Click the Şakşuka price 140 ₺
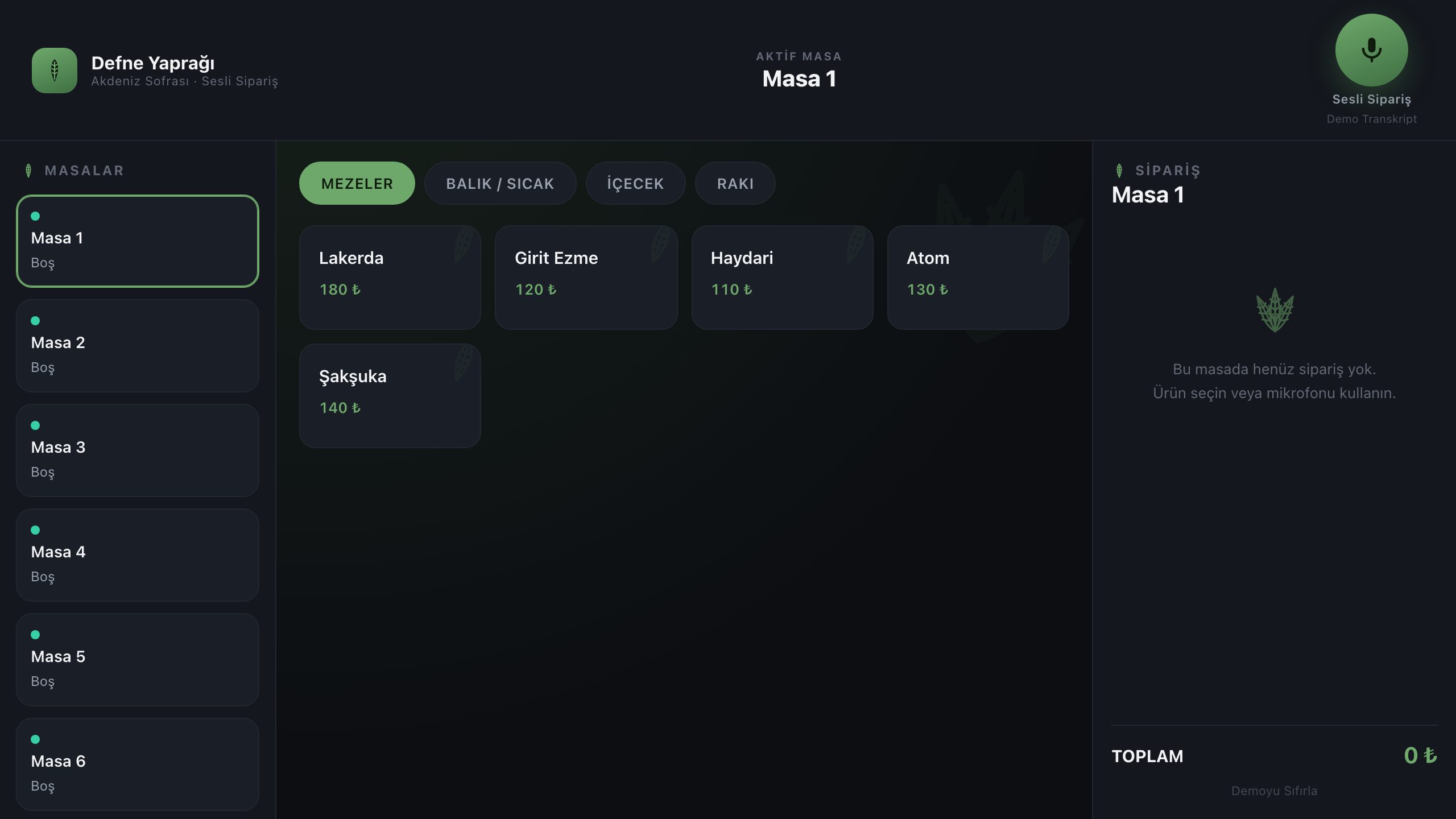 [340, 408]
